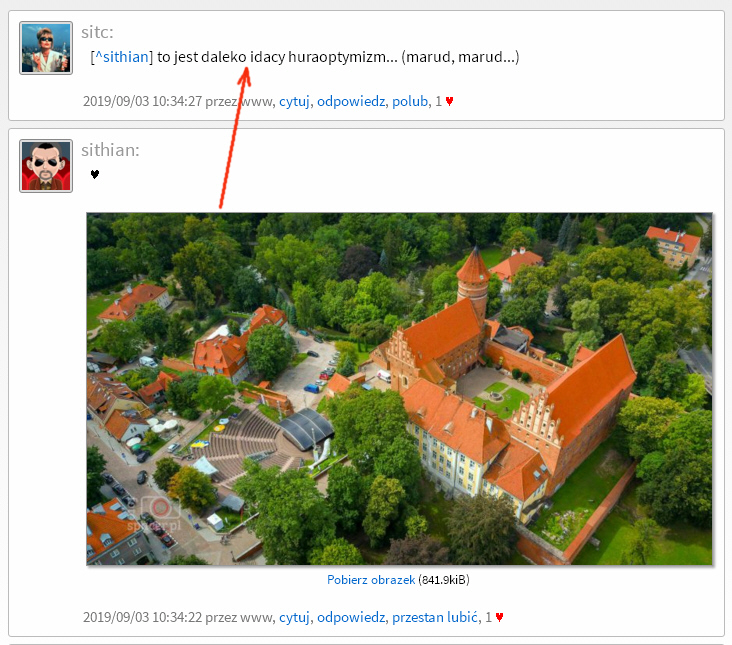Screen dimensions: 732x645
Task: Follow the ^sithian mention link
Action: 121,57
